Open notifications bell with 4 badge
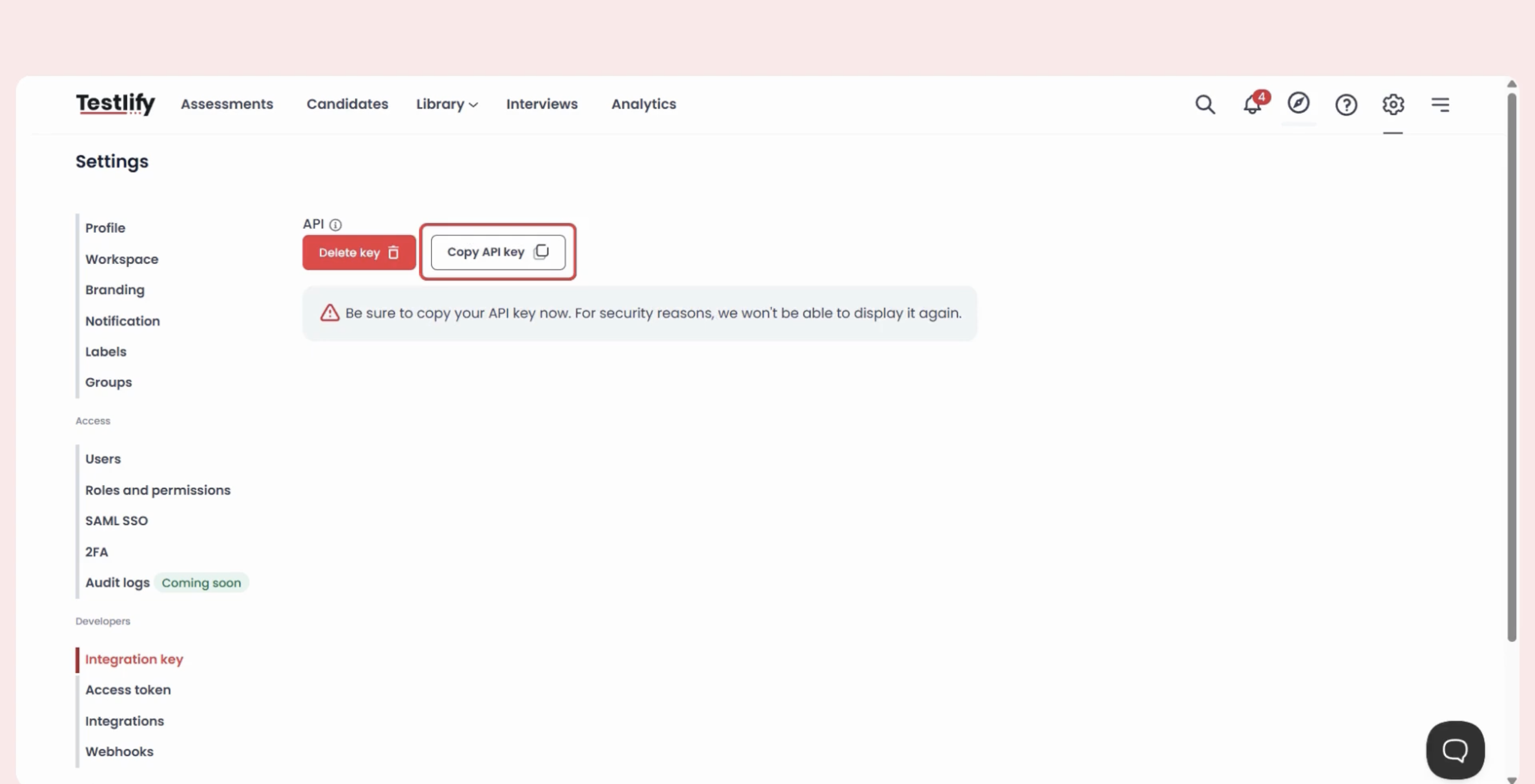Screen dimensions: 1535x784 pos(1252,105)
